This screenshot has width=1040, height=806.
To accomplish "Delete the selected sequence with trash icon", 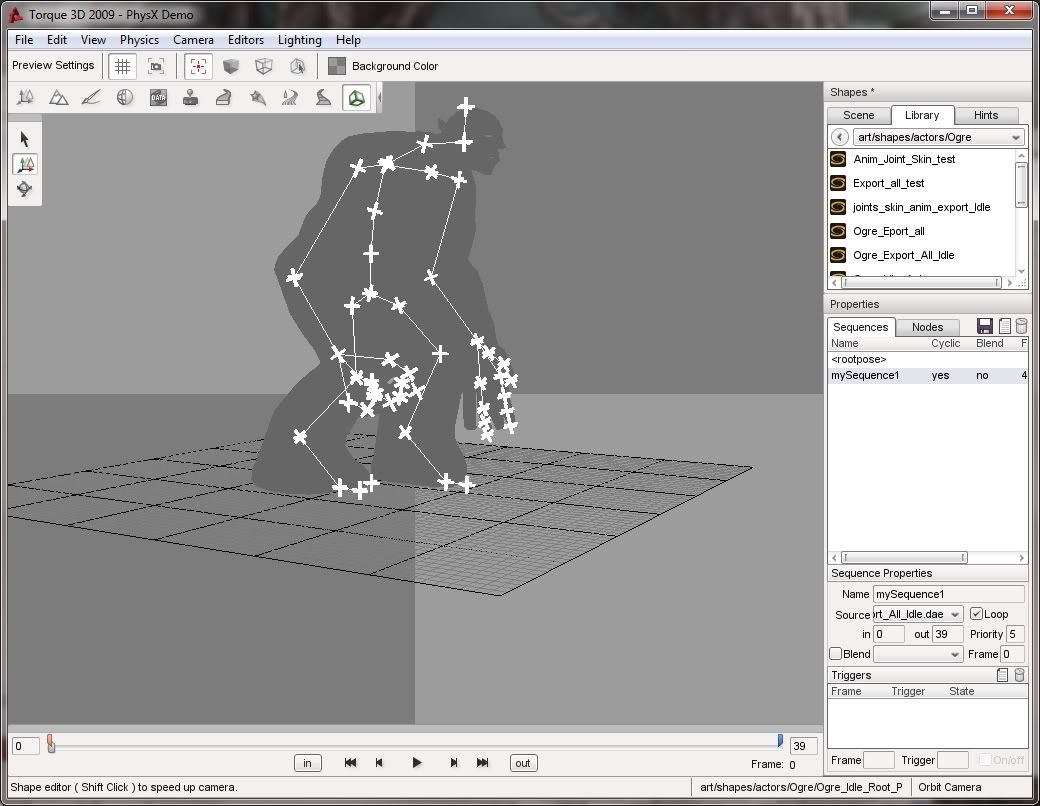I will [1021, 327].
